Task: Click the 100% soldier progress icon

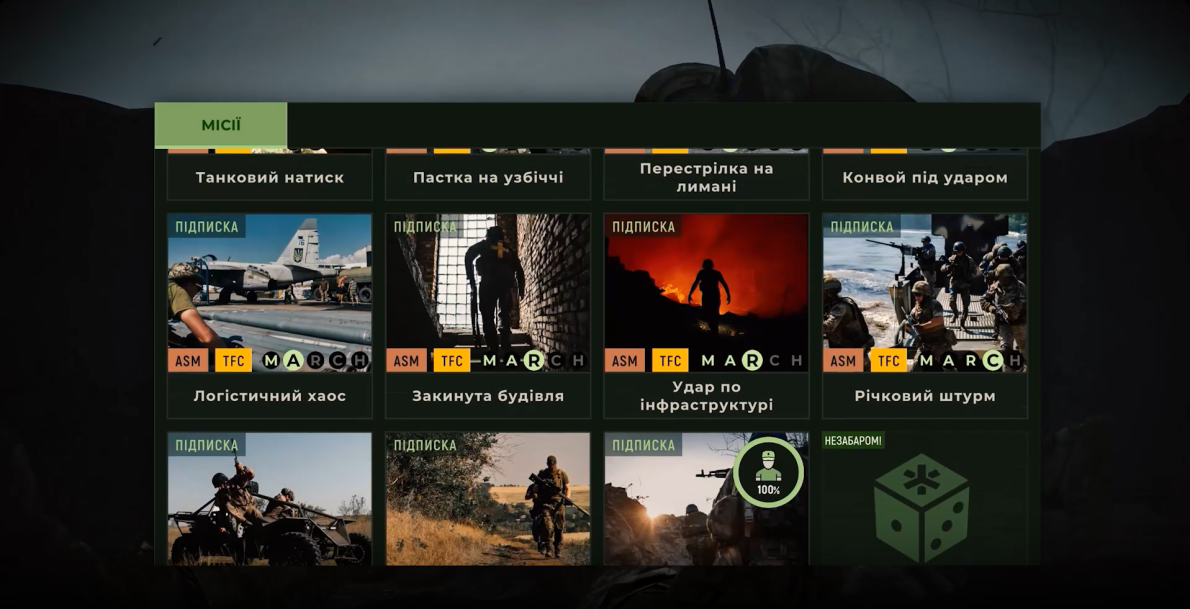Action: (768, 472)
